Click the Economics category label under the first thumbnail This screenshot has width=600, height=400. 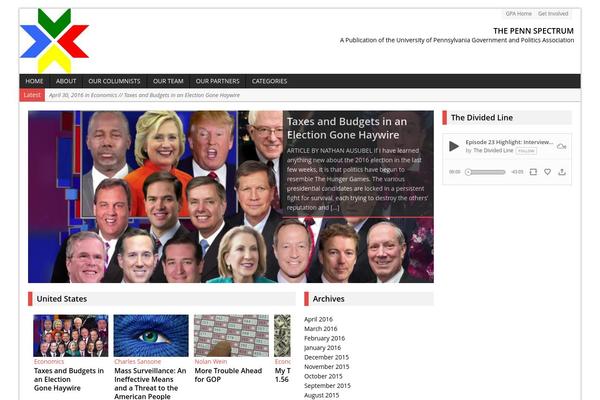pyautogui.click(x=49, y=361)
